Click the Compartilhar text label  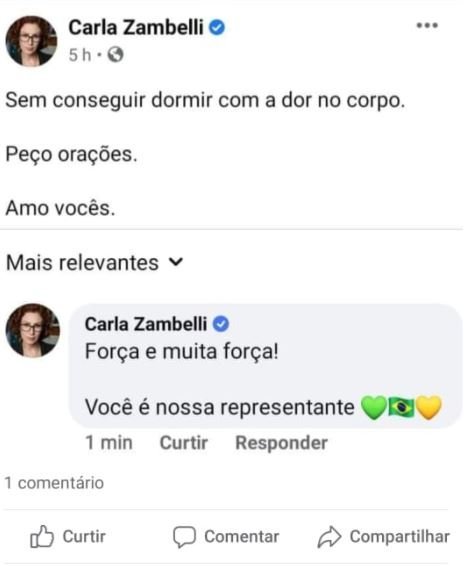400,537
